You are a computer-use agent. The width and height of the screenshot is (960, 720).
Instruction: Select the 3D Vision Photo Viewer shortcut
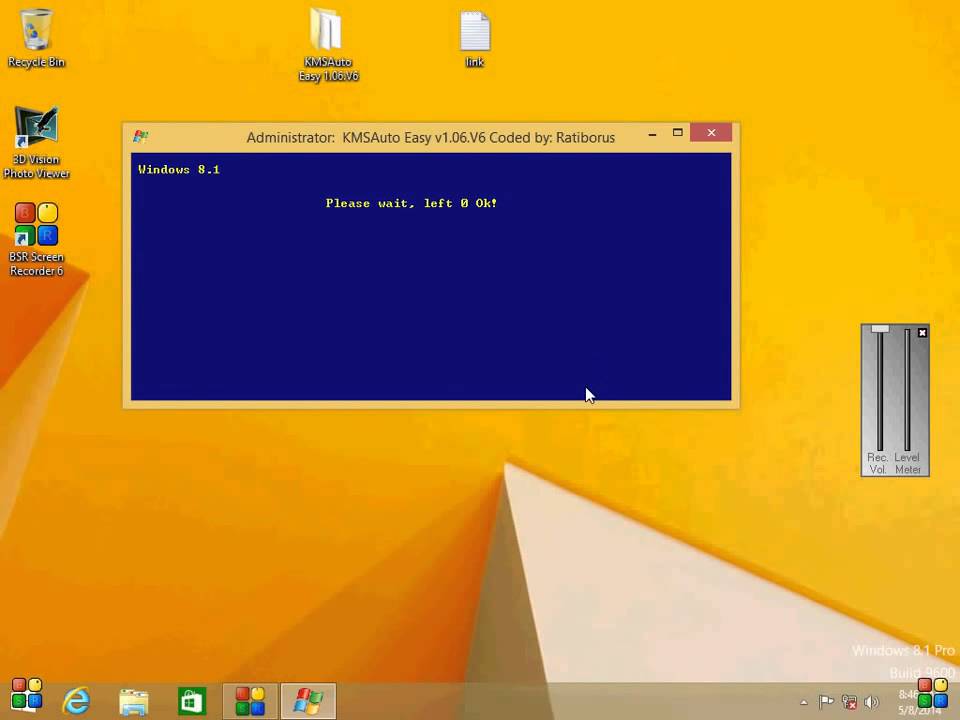[36, 142]
